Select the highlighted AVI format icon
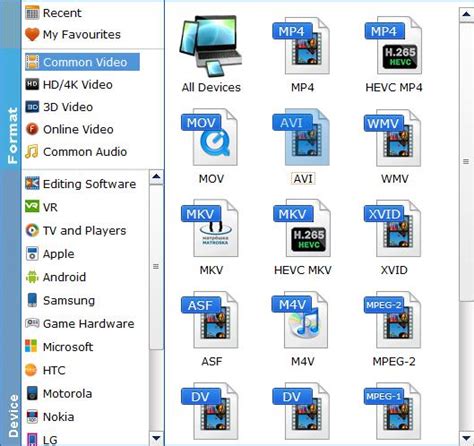Screen dimensions: 474x446 (301, 137)
